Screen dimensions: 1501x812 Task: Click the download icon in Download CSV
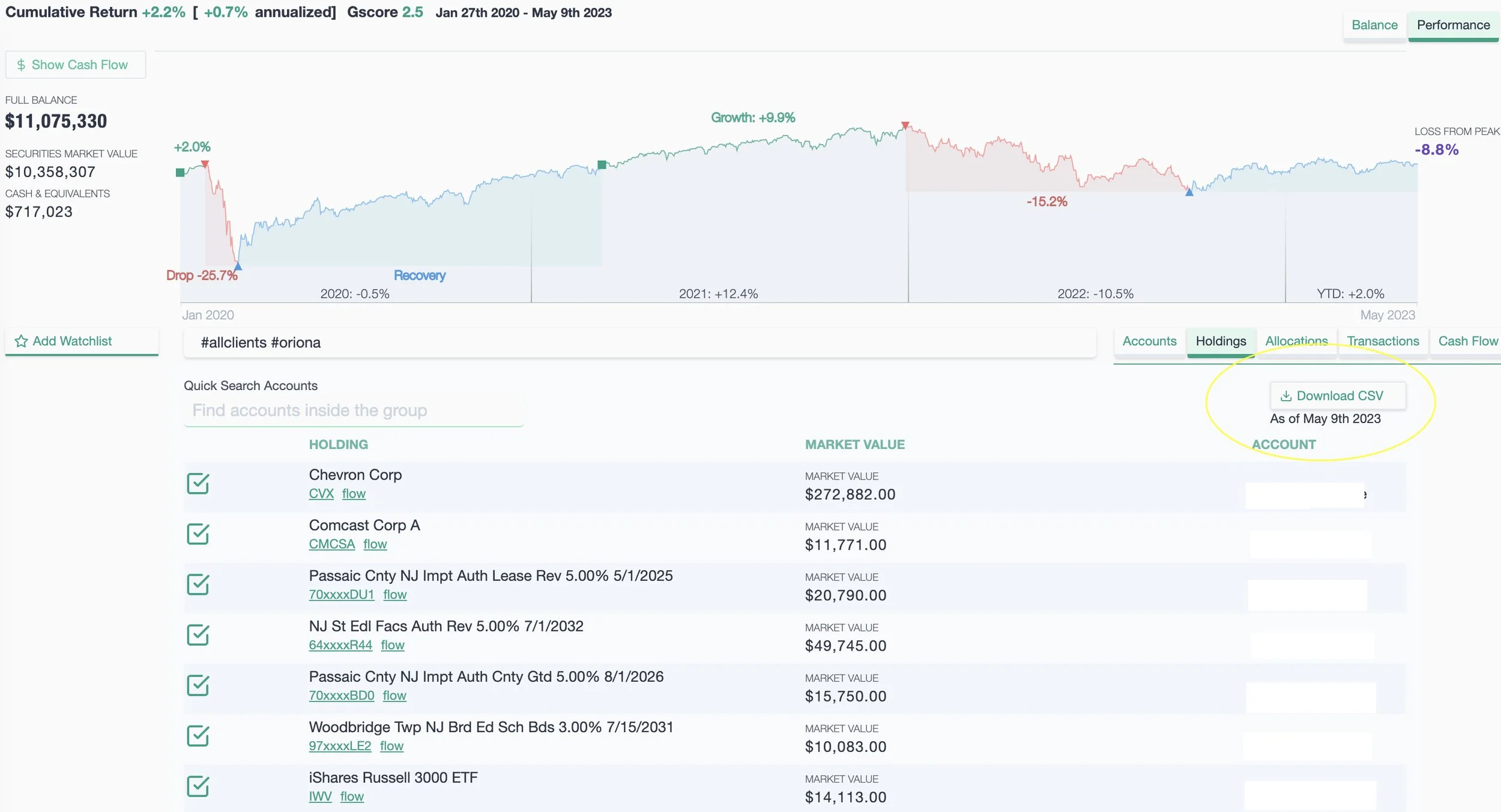click(x=1285, y=396)
